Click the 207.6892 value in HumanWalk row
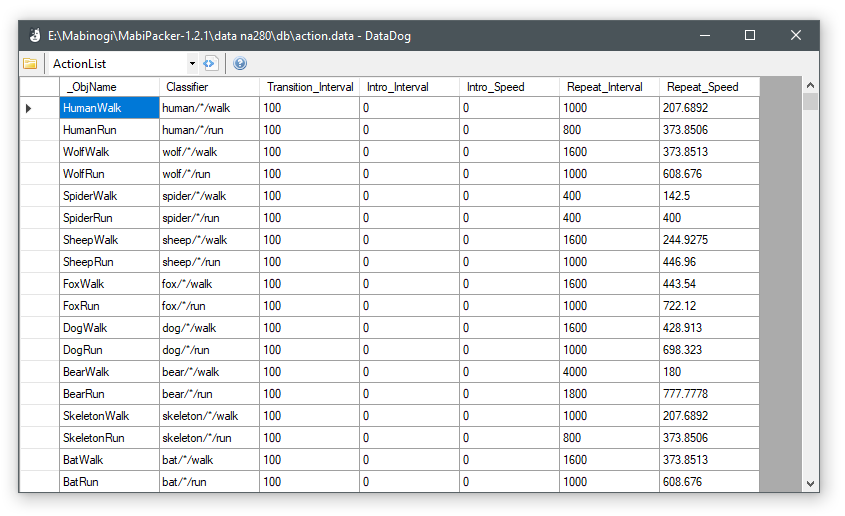Screen dimensions: 845x516 709,108
